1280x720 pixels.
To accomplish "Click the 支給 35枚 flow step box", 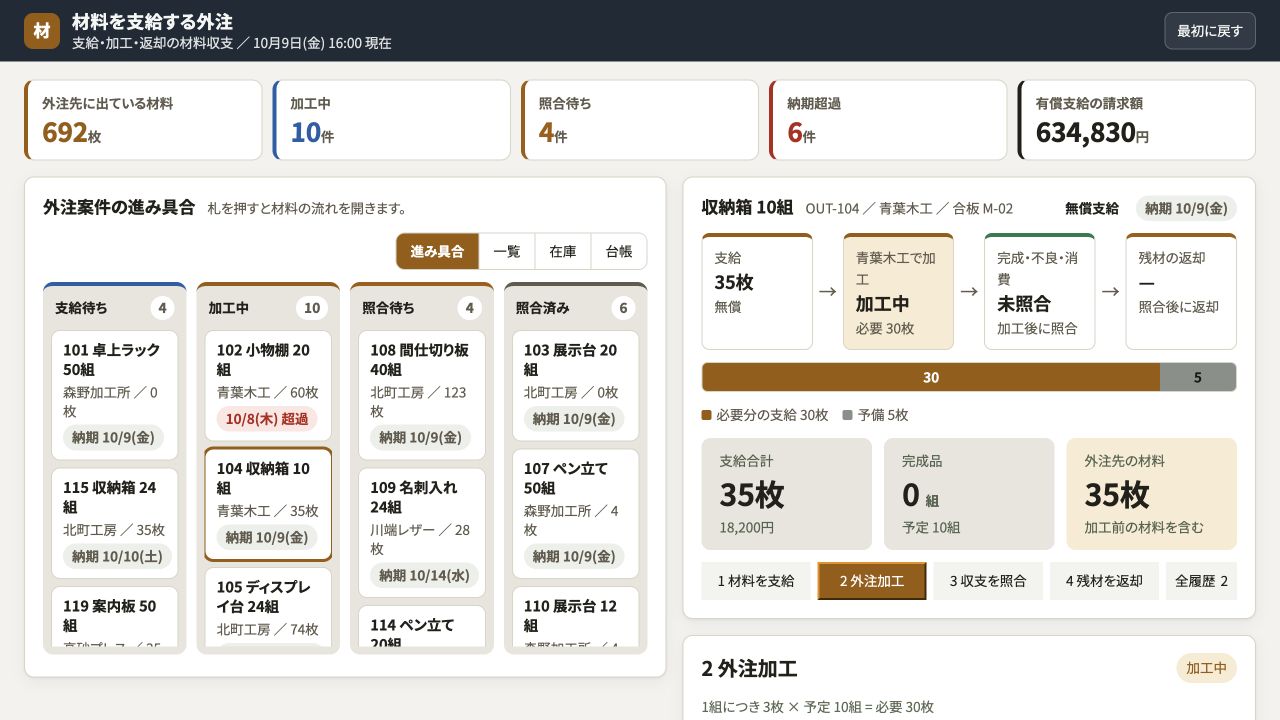I will [757, 292].
